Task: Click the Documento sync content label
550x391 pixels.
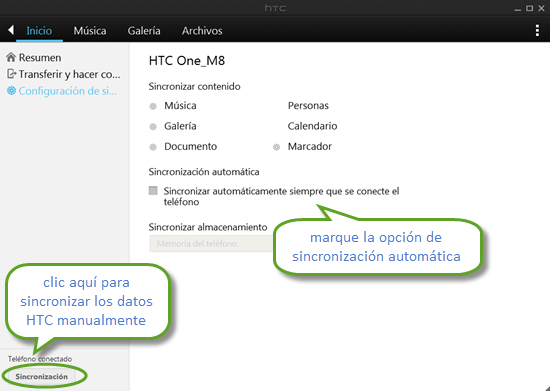Action: pos(190,146)
